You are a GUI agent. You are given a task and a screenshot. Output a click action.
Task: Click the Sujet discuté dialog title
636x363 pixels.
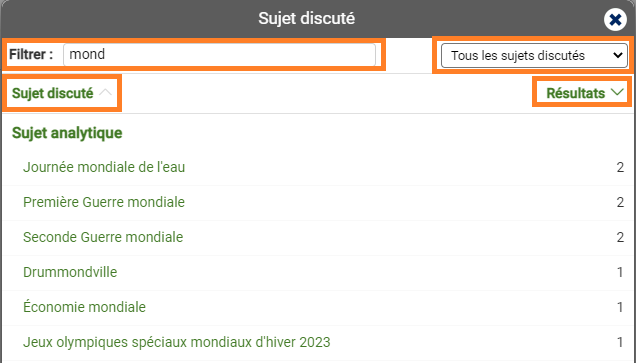(307, 18)
